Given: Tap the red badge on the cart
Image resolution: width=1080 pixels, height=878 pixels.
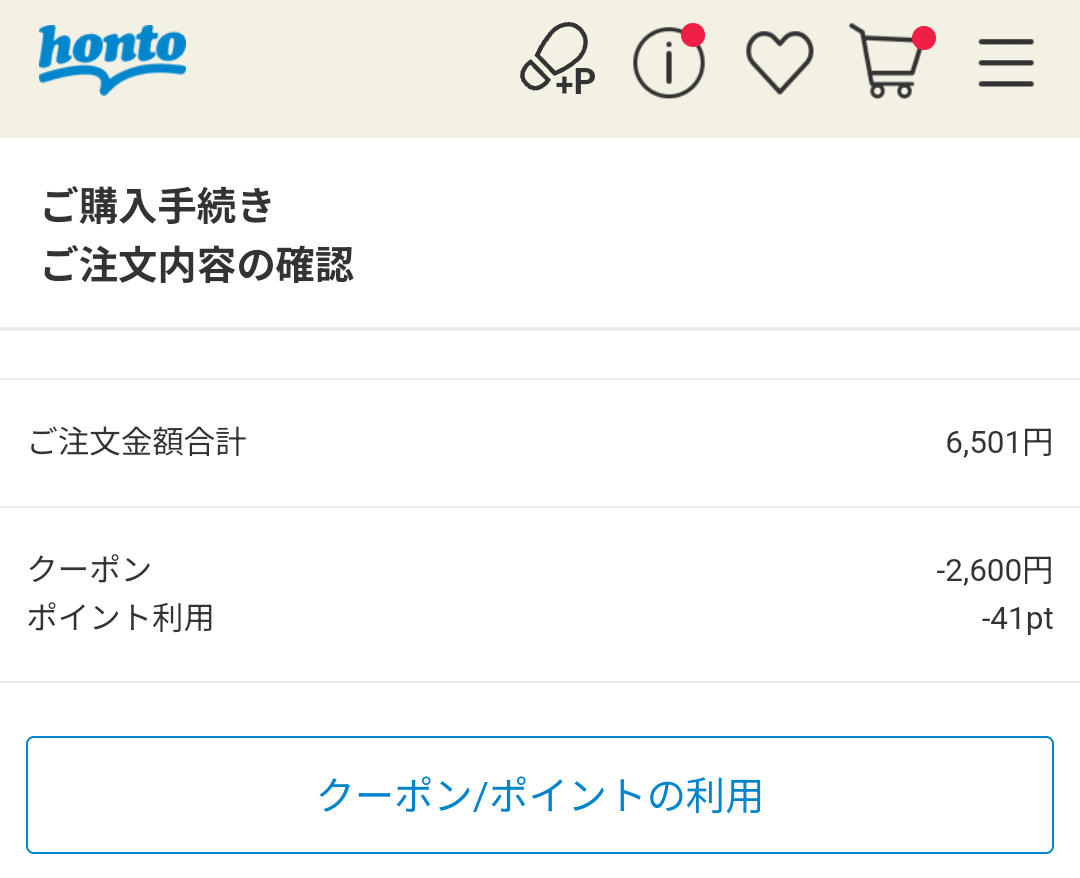Looking at the screenshot, I should [924, 38].
